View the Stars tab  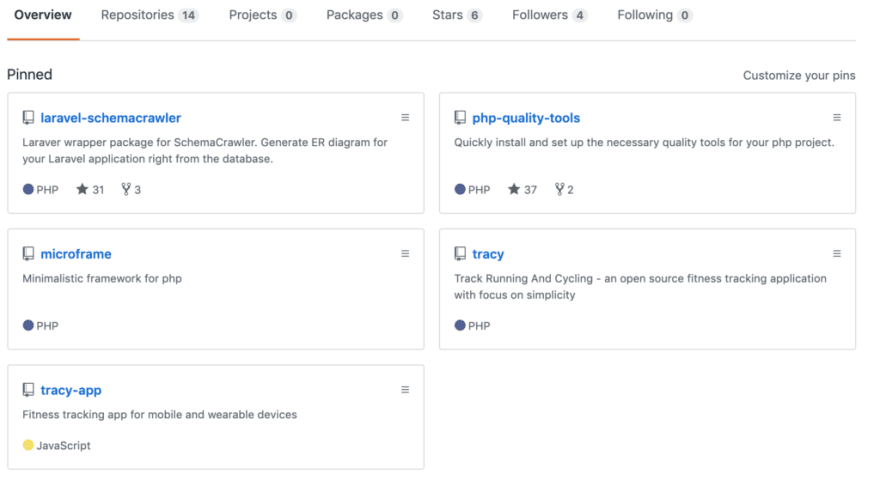click(457, 15)
